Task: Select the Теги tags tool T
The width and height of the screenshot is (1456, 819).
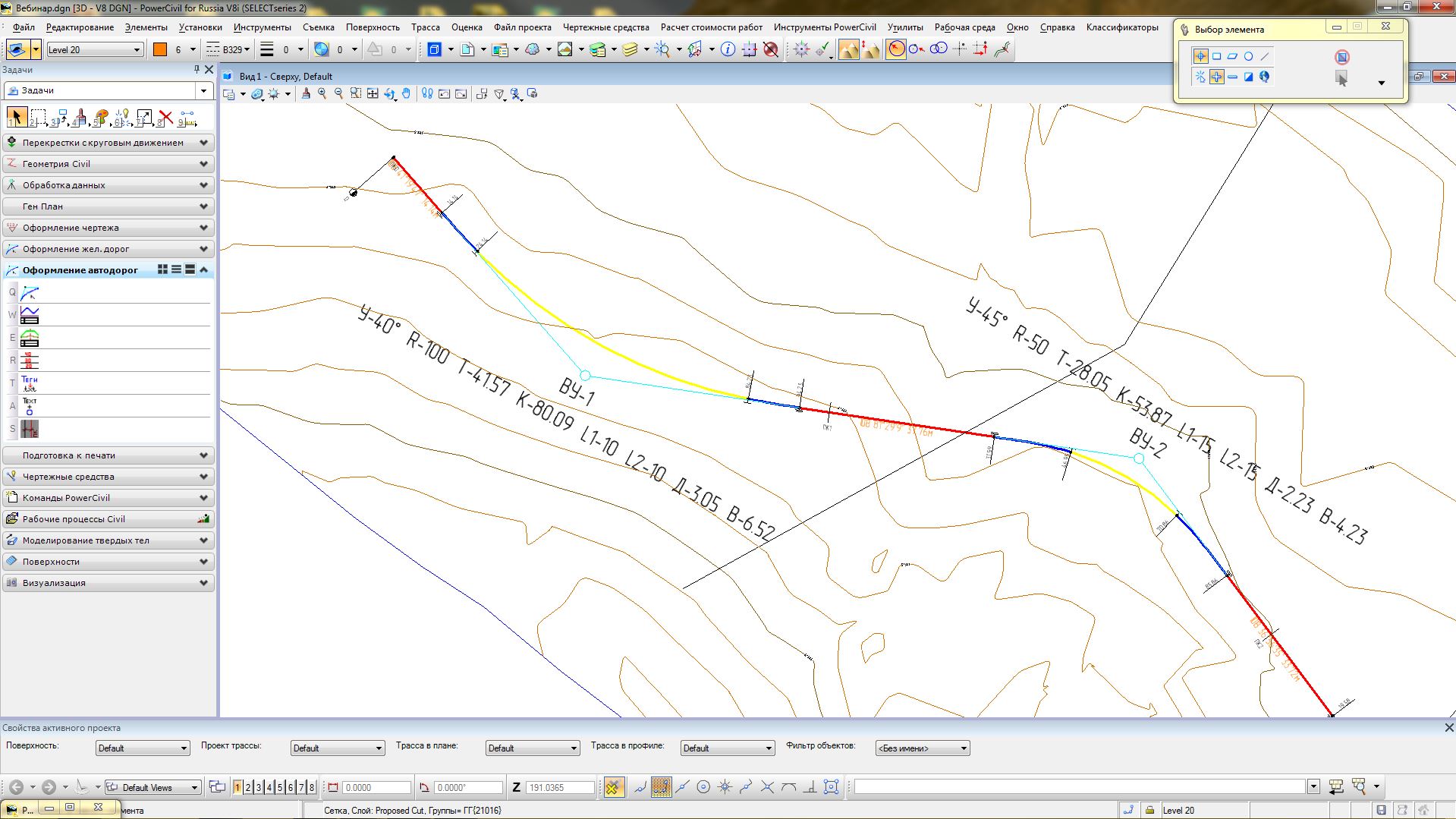Action: click(30, 383)
